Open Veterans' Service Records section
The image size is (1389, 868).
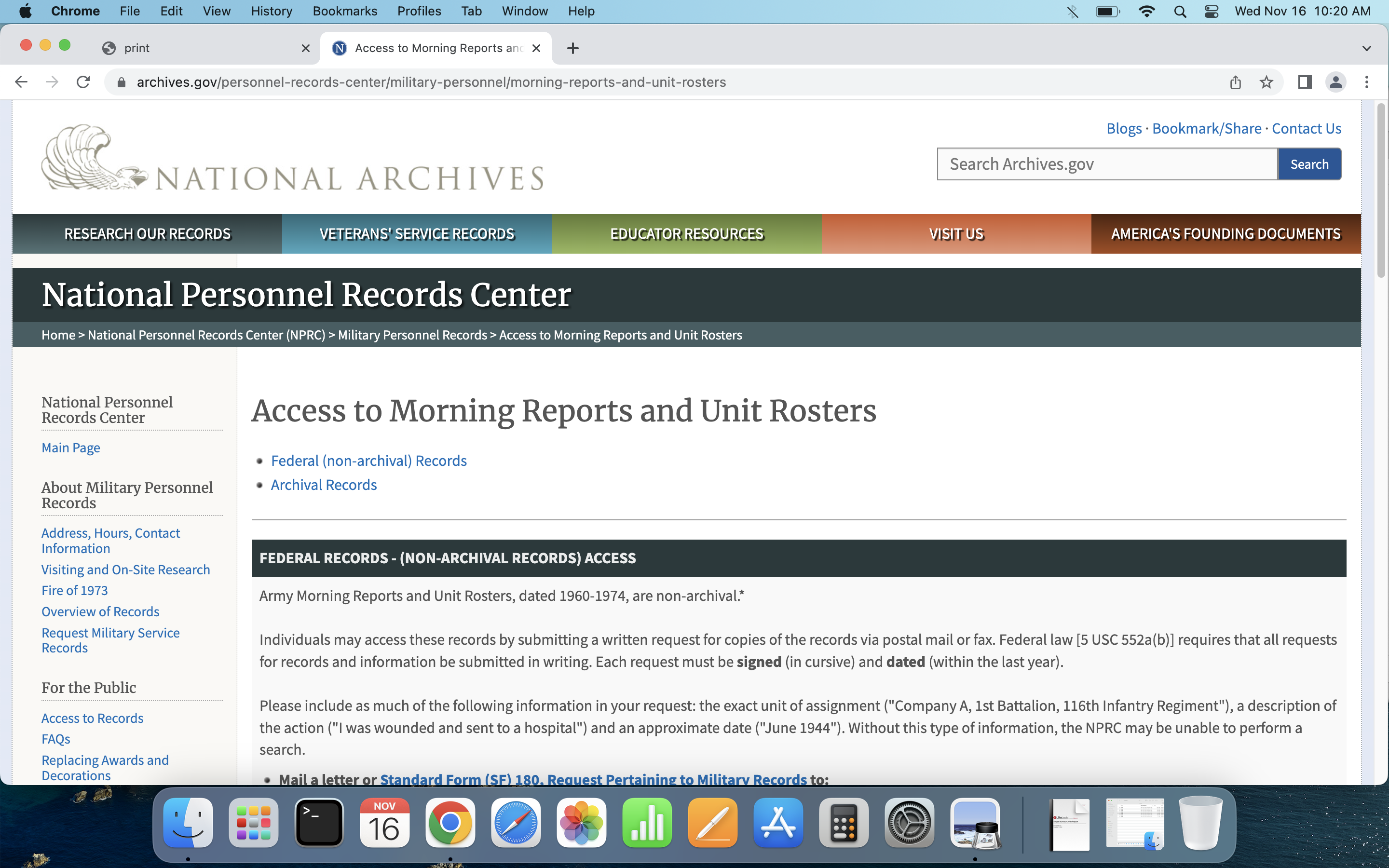pos(417,234)
